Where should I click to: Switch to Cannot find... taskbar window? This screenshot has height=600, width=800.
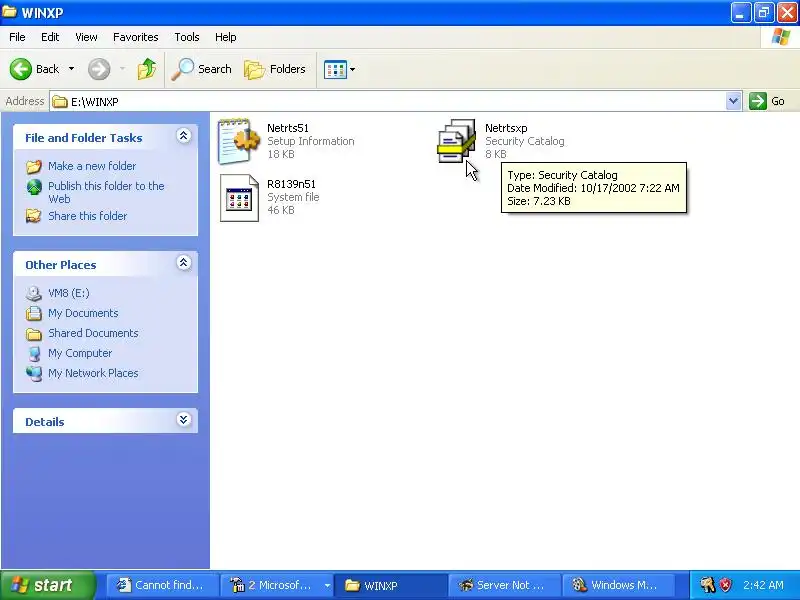pyautogui.click(x=162, y=585)
